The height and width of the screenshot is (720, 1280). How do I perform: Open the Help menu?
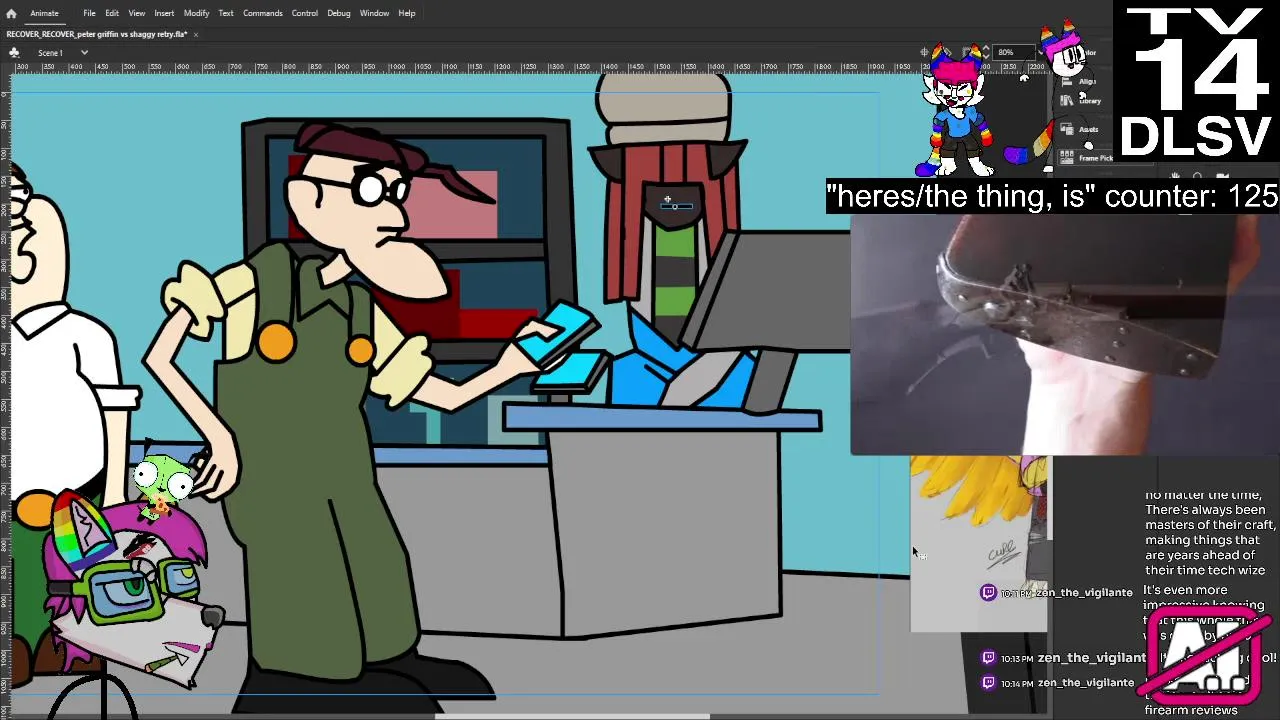click(407, 13)
